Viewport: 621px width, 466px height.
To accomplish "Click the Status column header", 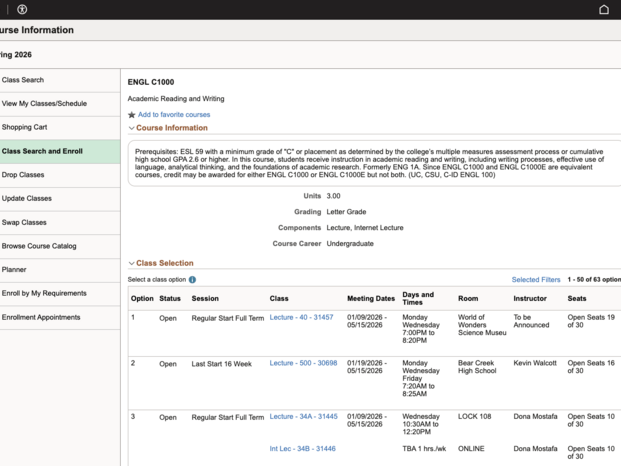I will click(170, 299).
